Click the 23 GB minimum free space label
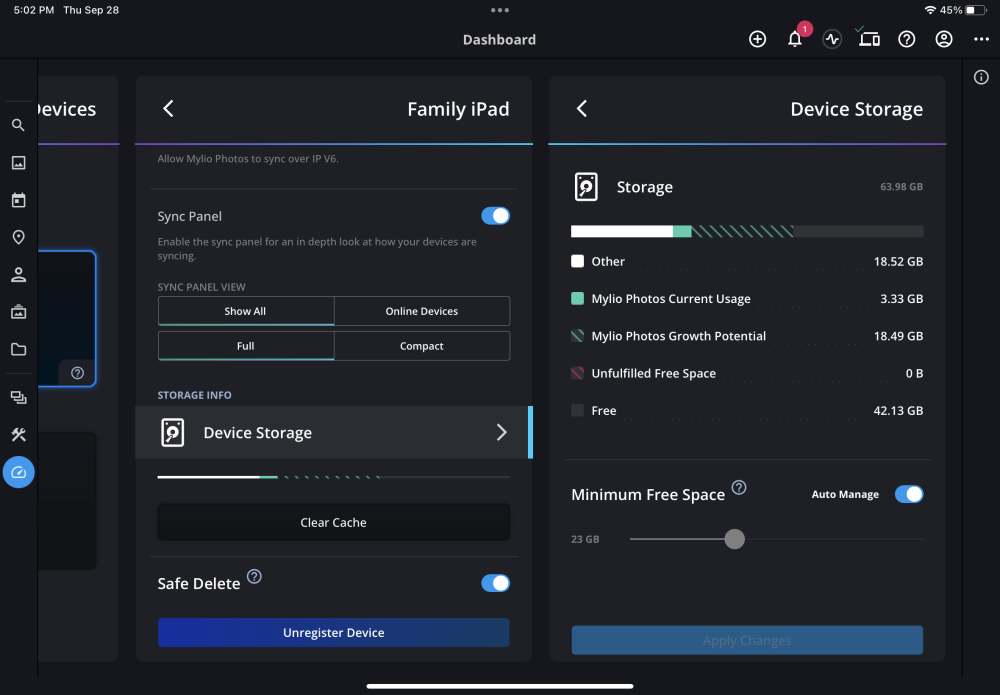The width and height of the screenshot is (1000, 695). tap(585, 539)
